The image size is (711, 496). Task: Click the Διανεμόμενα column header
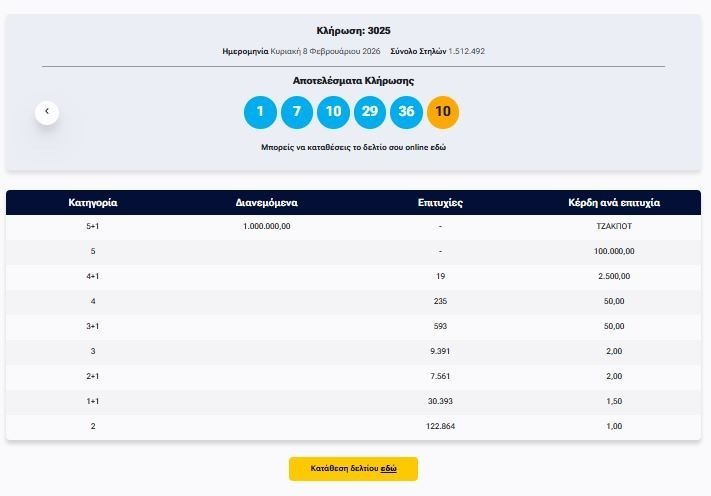click(266, 202)
